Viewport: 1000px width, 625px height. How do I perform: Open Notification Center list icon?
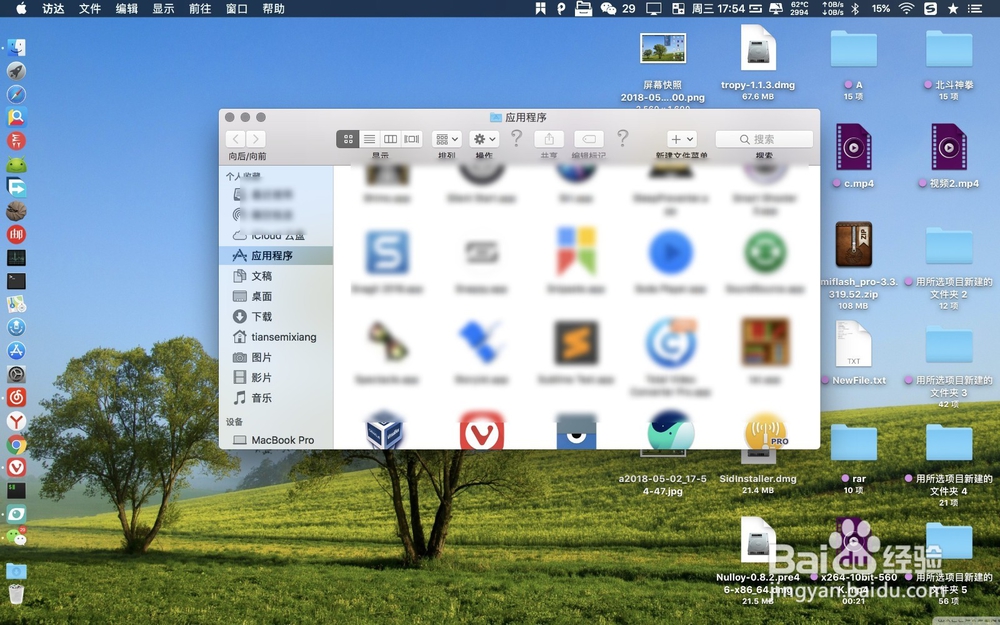(974, 8)
